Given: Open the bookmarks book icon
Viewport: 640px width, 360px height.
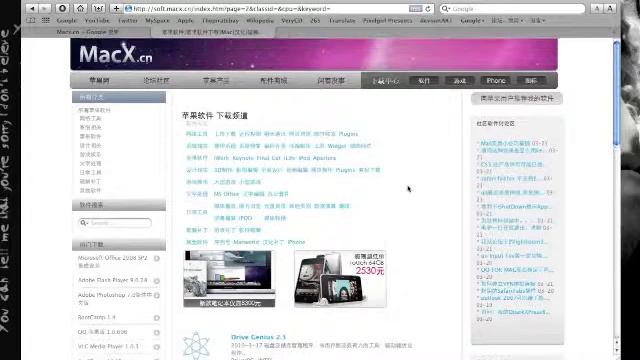Looking at the screenshot, I should coord(31,20).
